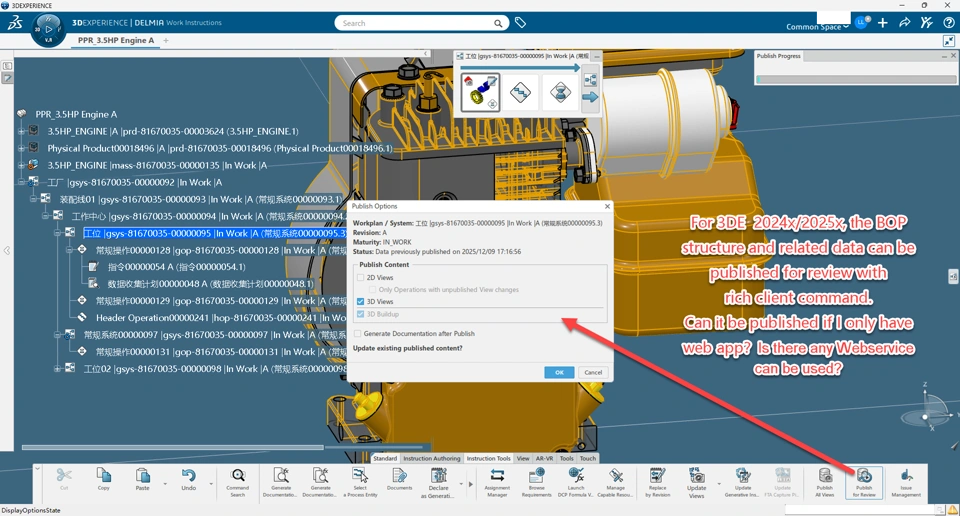Click the 3DEXPERIENCE compass
960x516 pixels.
point(48,29)
